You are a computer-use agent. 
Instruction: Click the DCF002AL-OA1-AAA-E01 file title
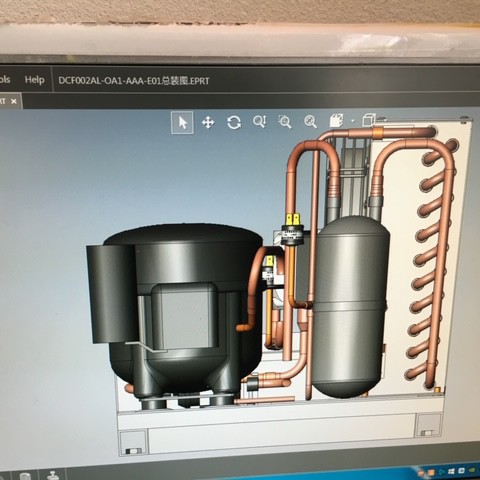point(134,81)
